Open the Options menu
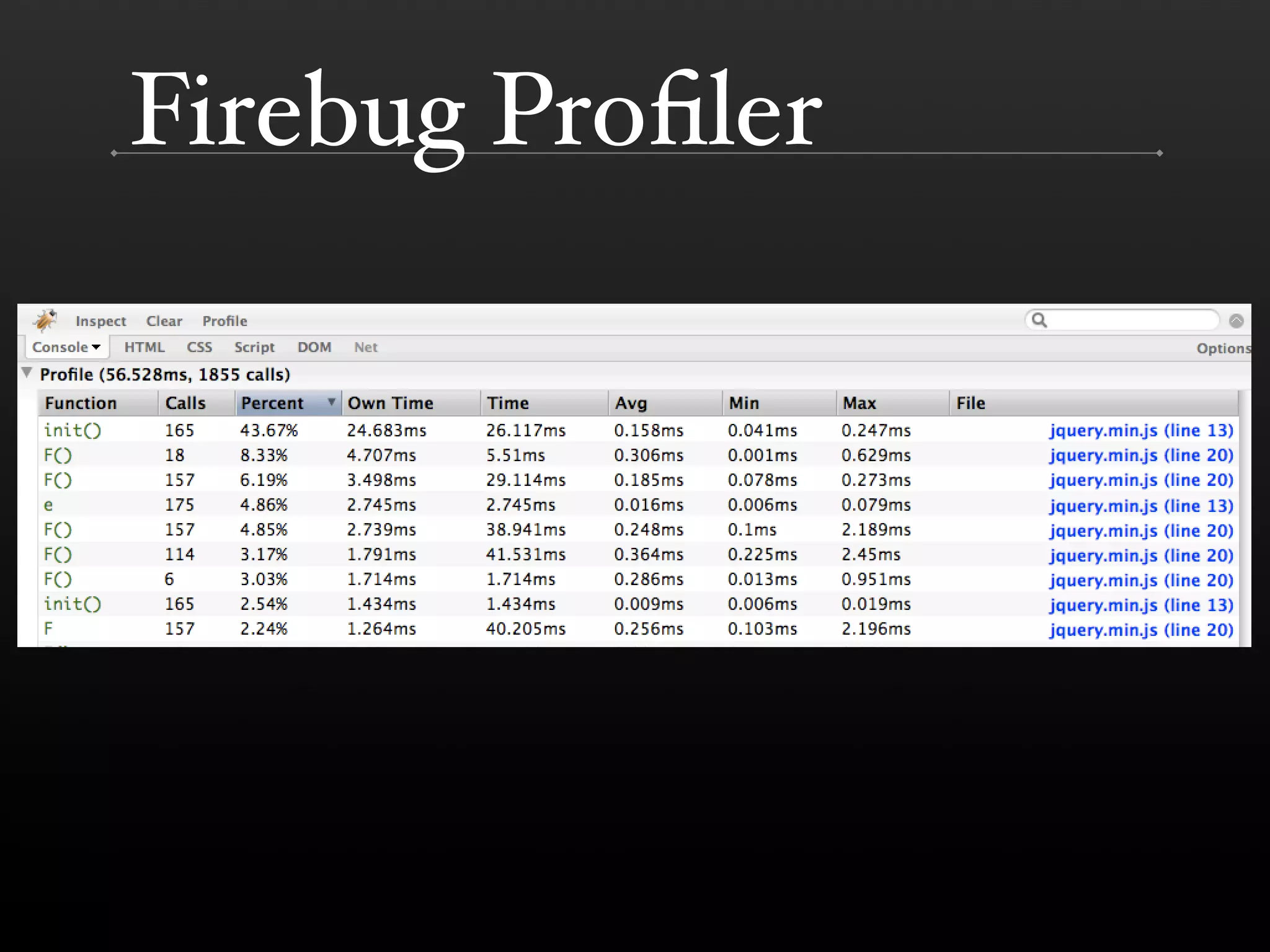Image resolution: width=1270 pixels, height=952 pixels. pyautogui.click(x=1223, y=348)
